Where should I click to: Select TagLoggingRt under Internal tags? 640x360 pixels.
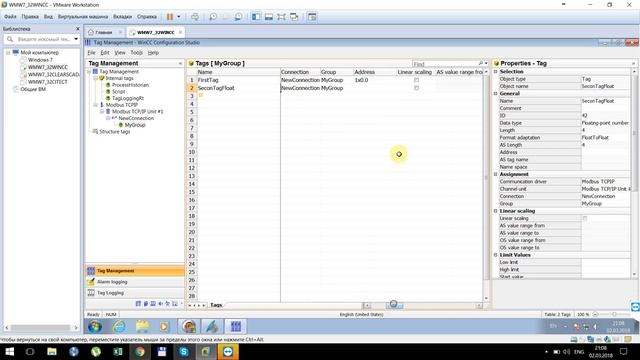pyautogui.click(x=128, y=98)
